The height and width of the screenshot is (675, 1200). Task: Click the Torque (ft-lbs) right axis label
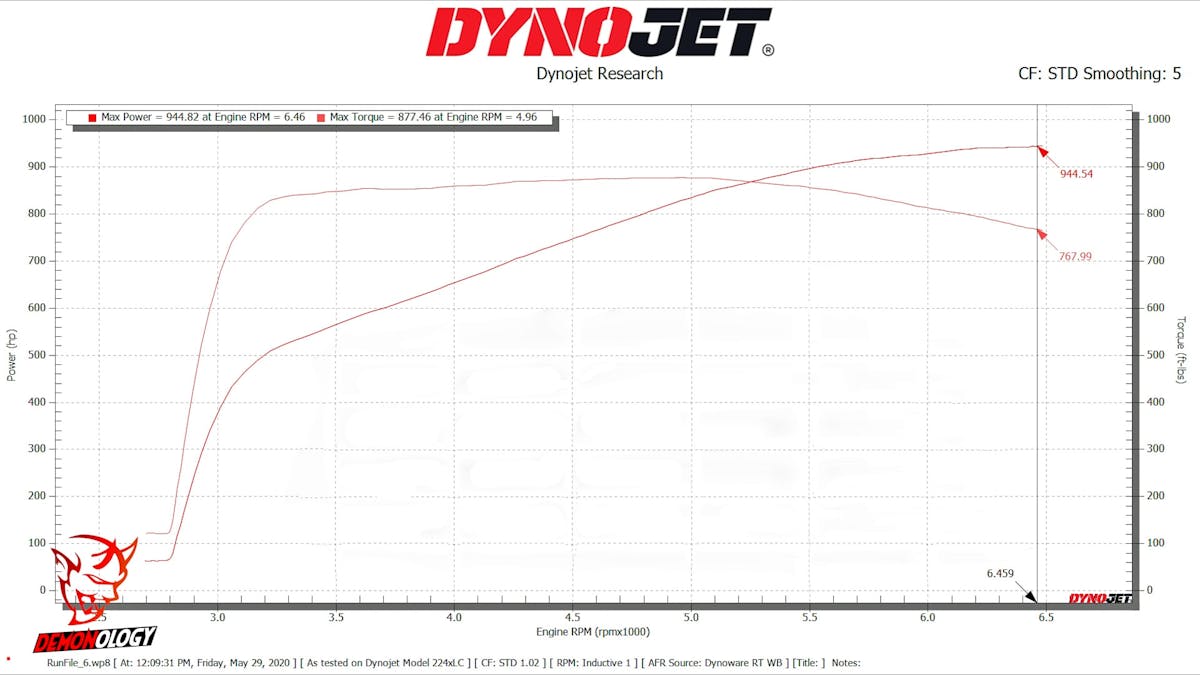pos(1180,350)
